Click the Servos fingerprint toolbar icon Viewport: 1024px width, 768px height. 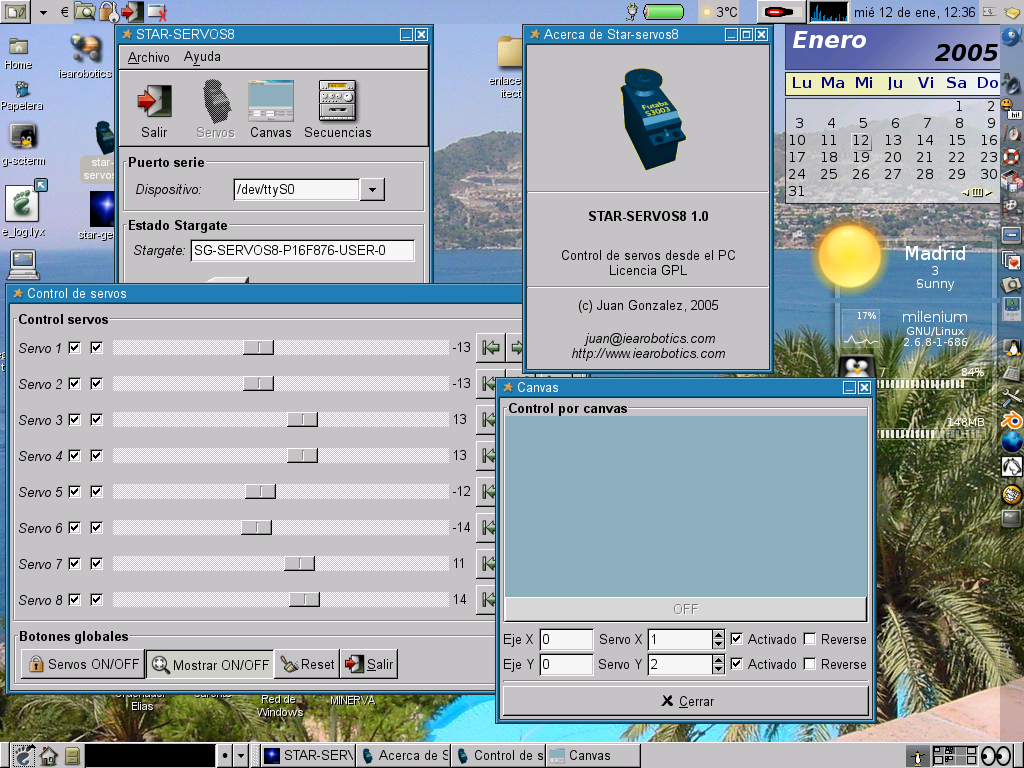215,101
